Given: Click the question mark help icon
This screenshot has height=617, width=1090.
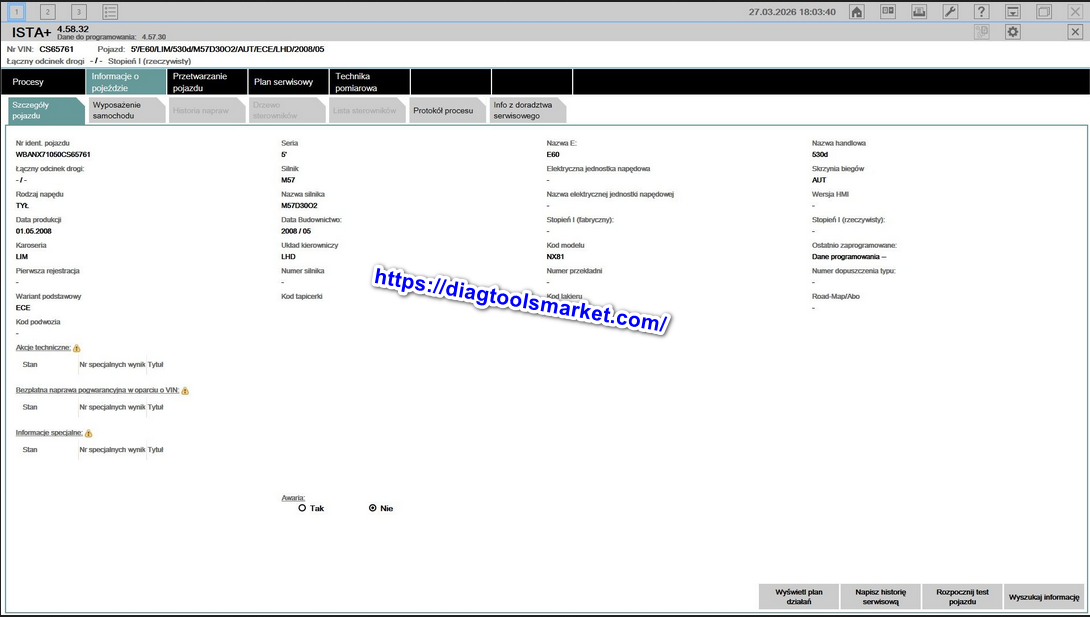Looking at the screenshot, I should [x=982, y=12].
